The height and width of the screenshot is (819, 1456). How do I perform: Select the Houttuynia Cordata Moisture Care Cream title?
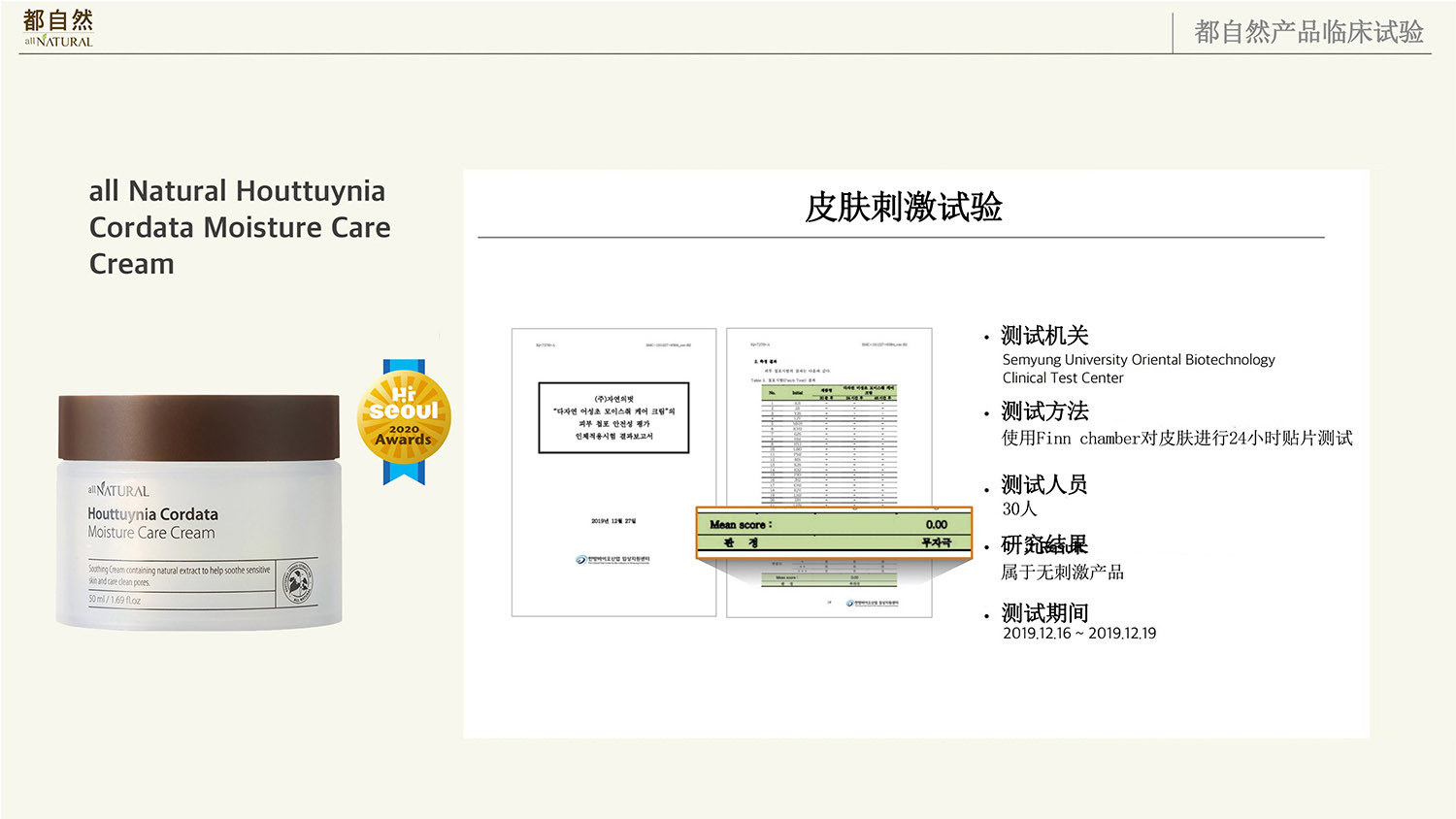[240, 227]
